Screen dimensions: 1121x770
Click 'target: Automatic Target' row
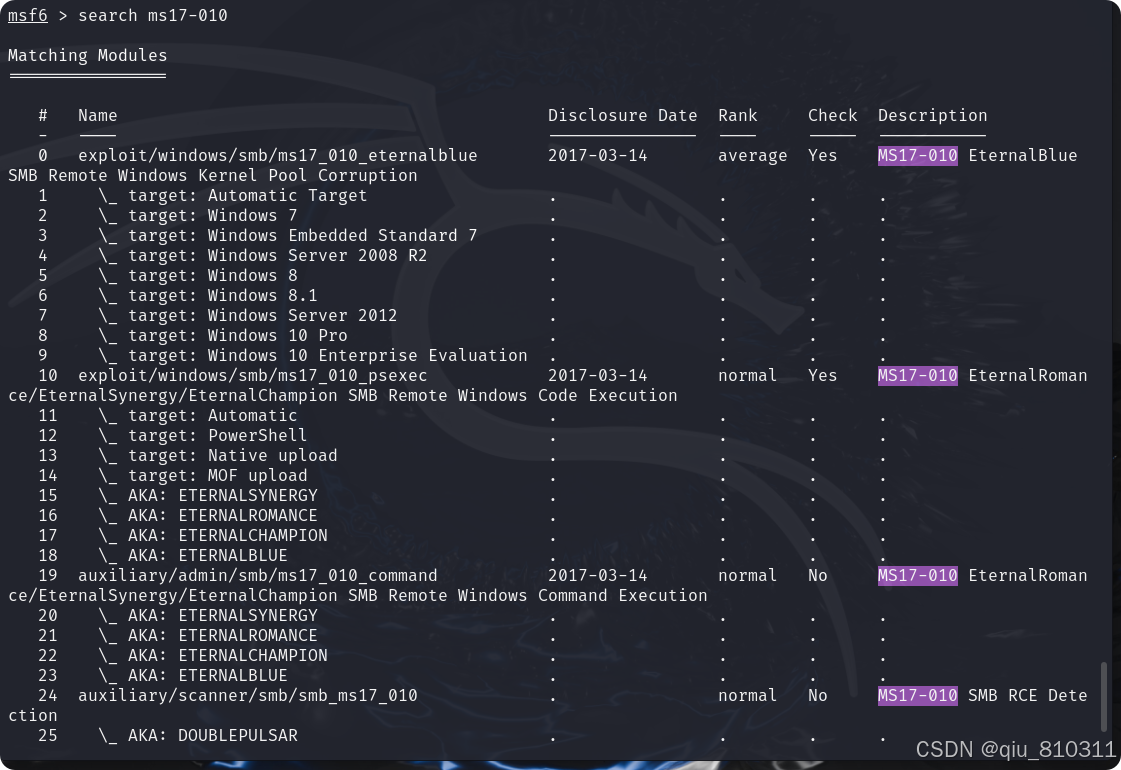(x=232, y=195)
